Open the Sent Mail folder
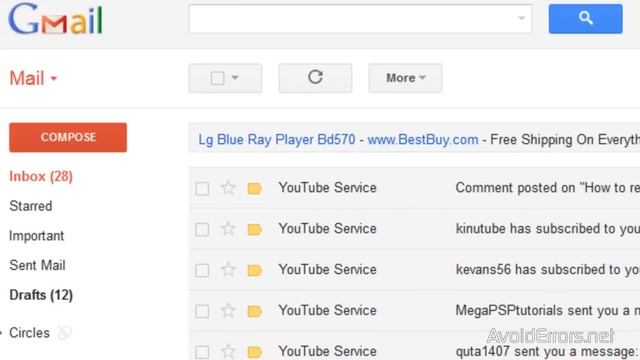The image size is (640, 360). pyautogui.click(x=37, y=265)
